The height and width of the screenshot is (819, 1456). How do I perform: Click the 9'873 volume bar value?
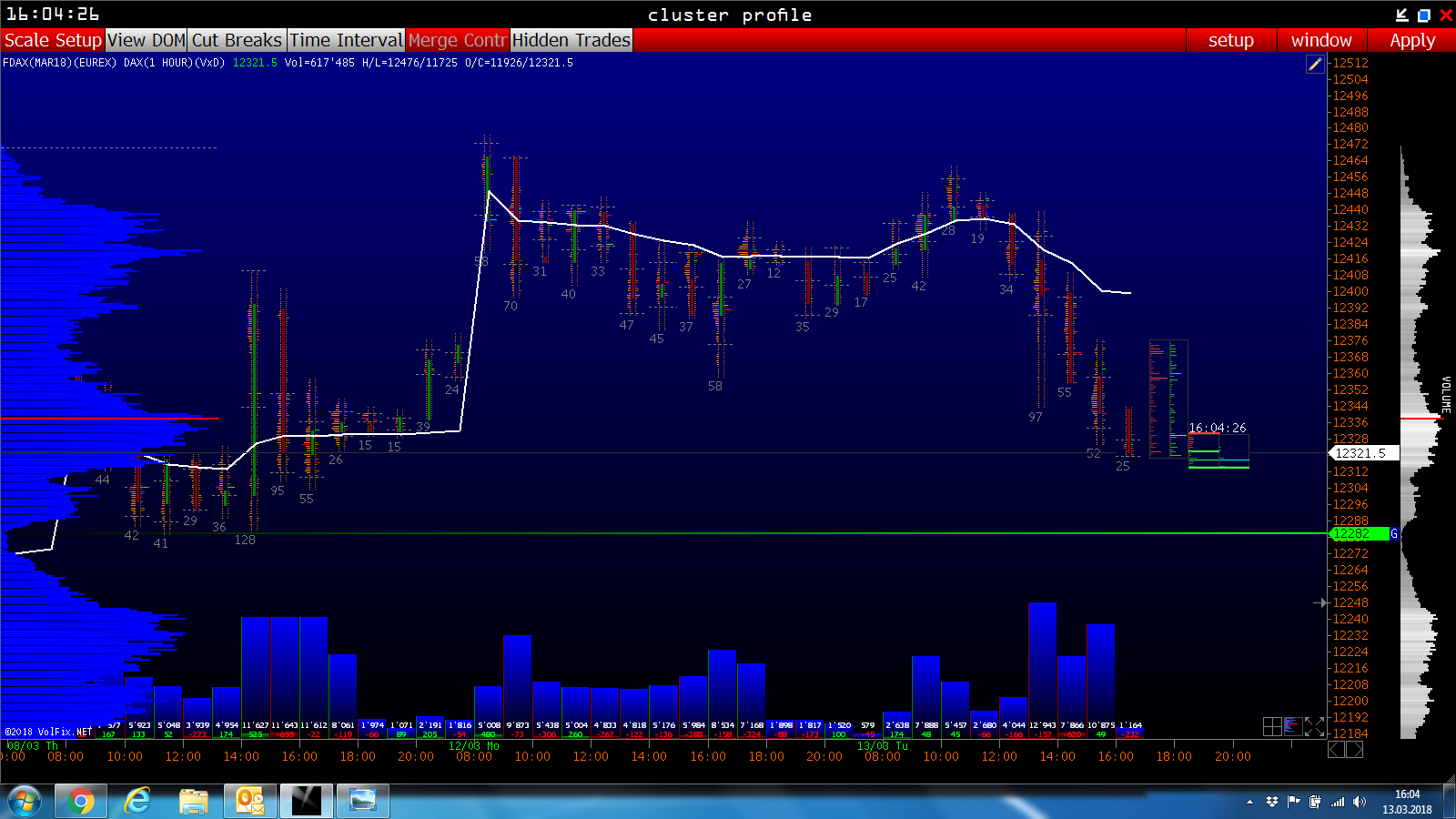[x=518, y=725]
